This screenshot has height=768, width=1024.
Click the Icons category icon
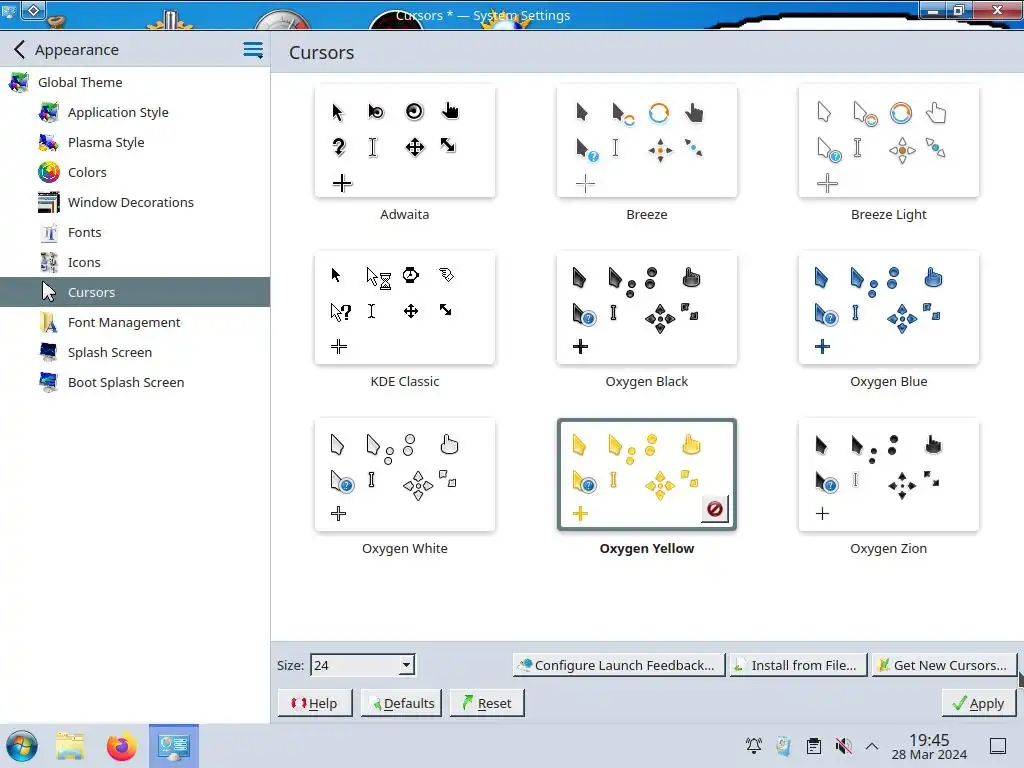49,263
